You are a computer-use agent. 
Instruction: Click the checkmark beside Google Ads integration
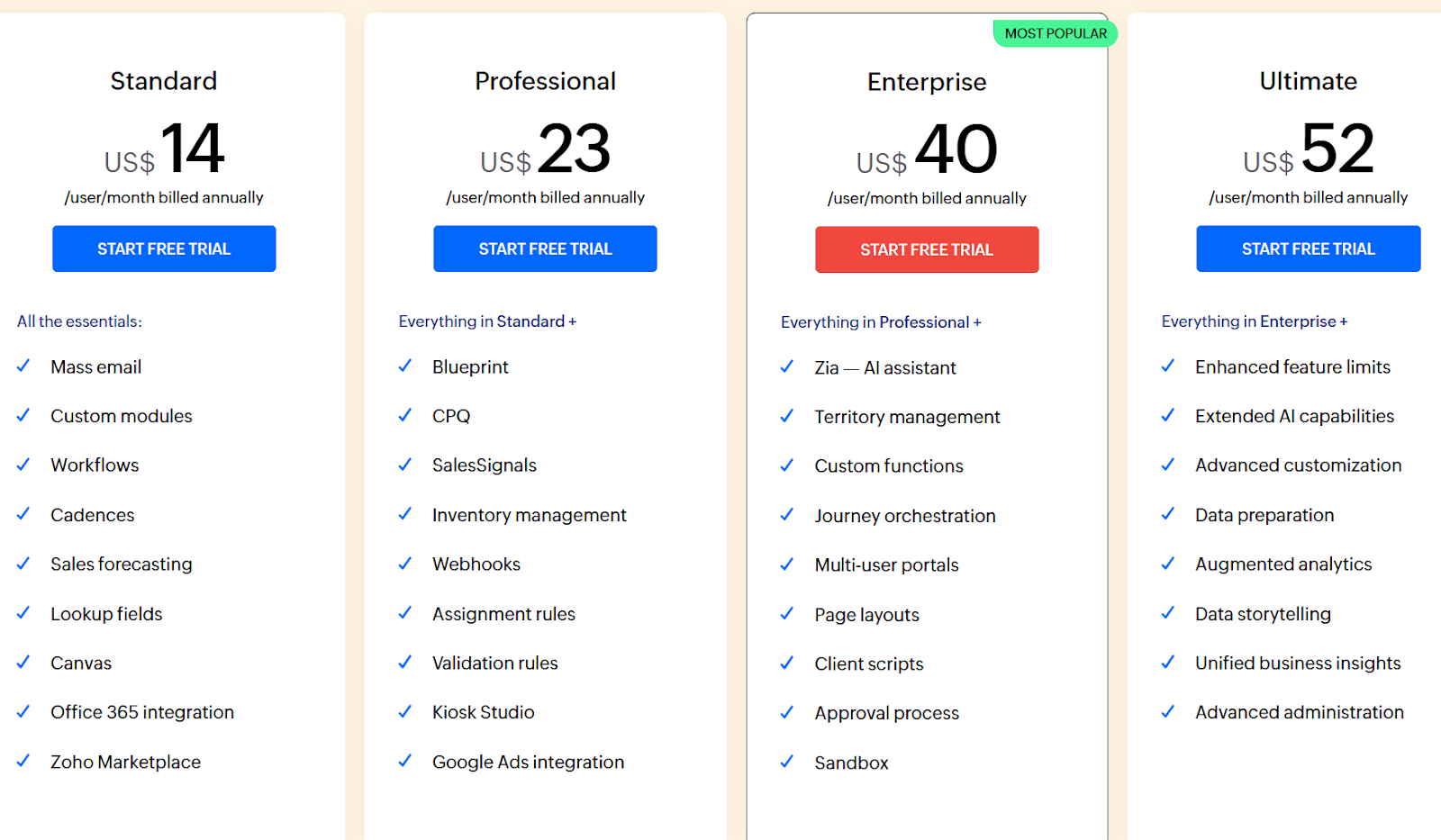[x=405, y=762]
